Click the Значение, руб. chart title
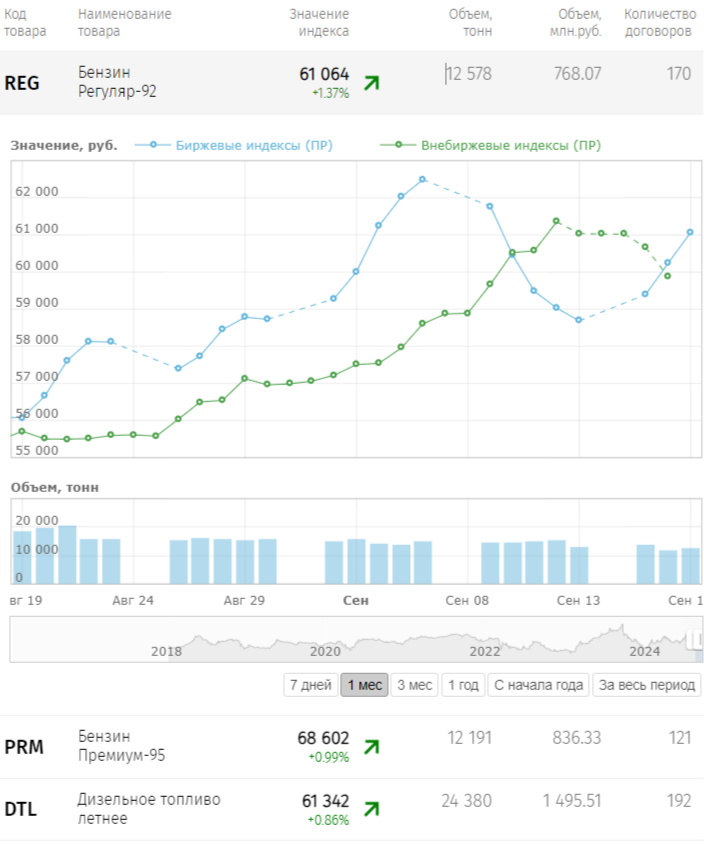Viewport: 704px width, 846px height. [64, 146]
